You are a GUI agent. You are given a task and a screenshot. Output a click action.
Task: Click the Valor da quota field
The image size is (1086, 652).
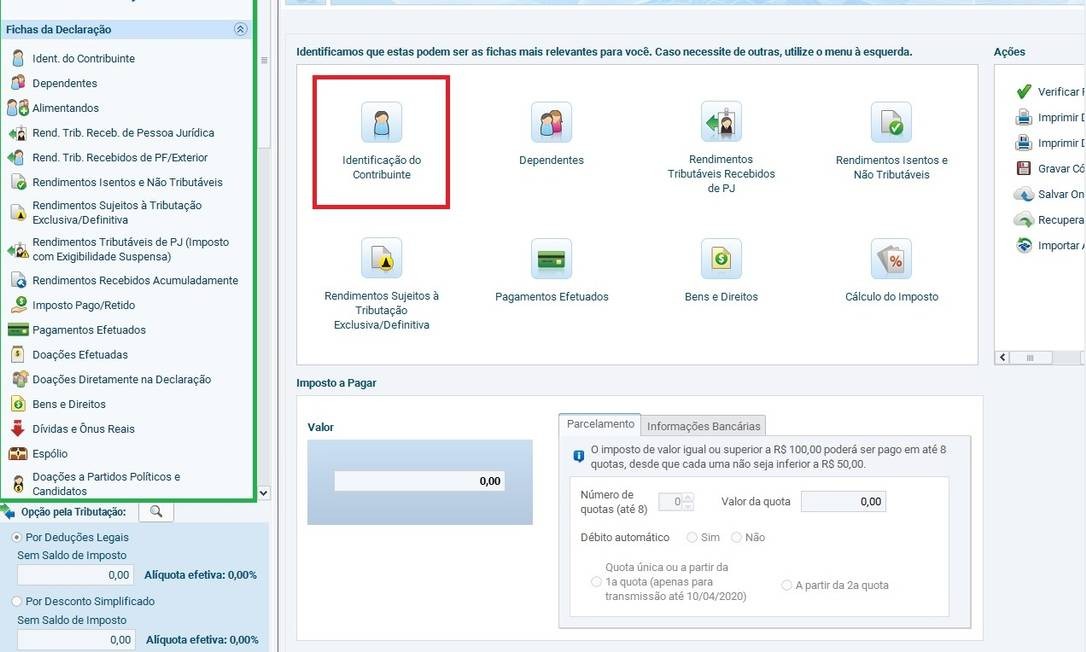[843, 502]
